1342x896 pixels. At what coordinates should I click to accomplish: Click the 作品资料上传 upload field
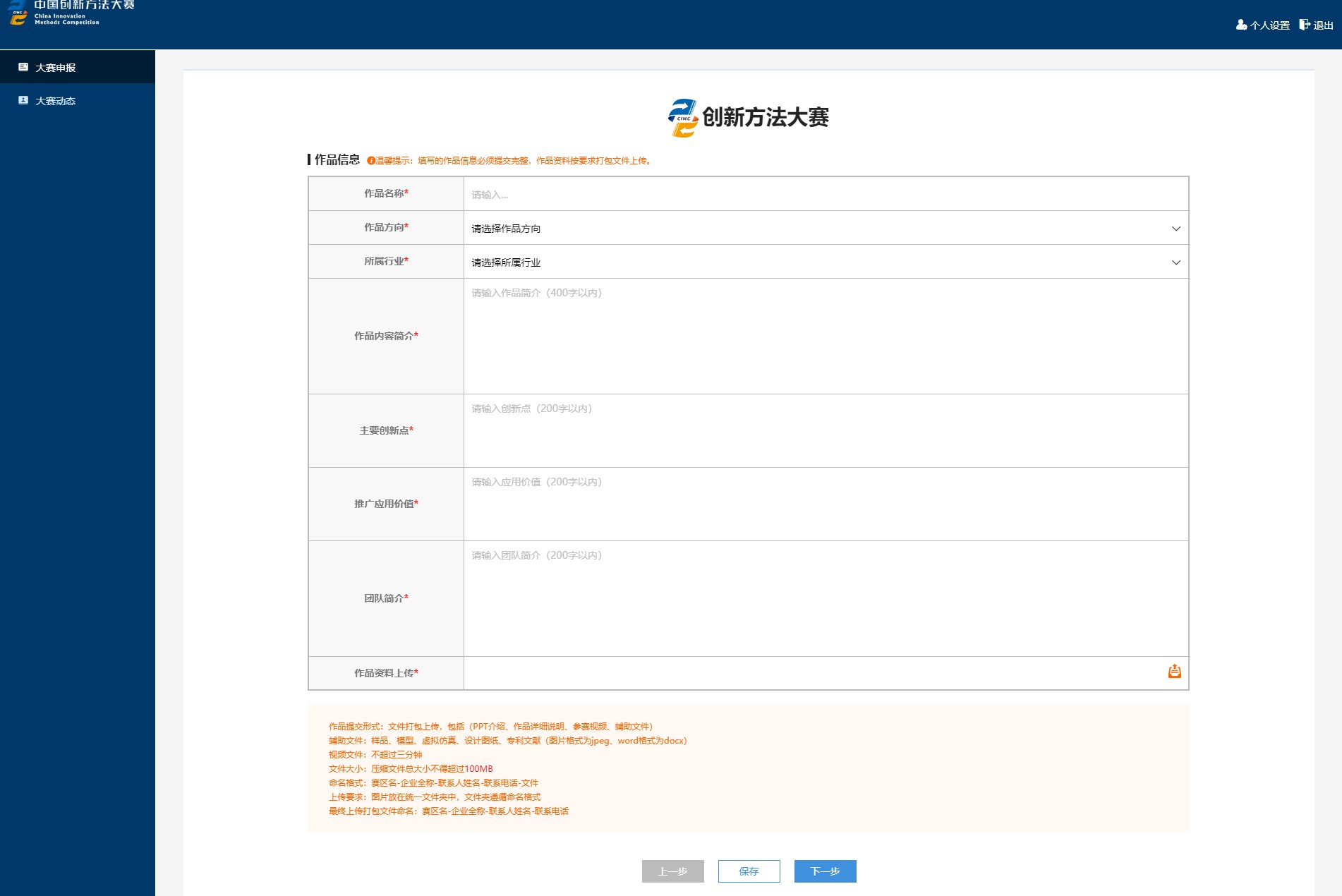(x=826, y=673)
